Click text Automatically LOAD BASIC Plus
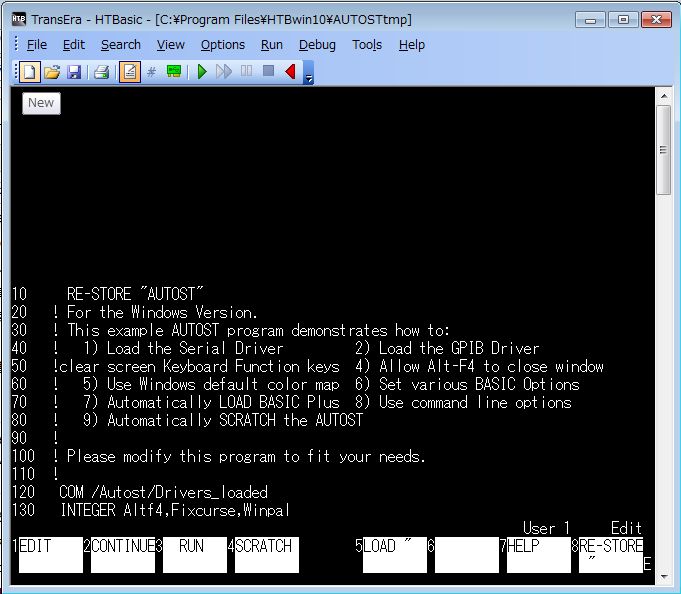This screenshot has width=681, height=594. (x=223, y=403)
